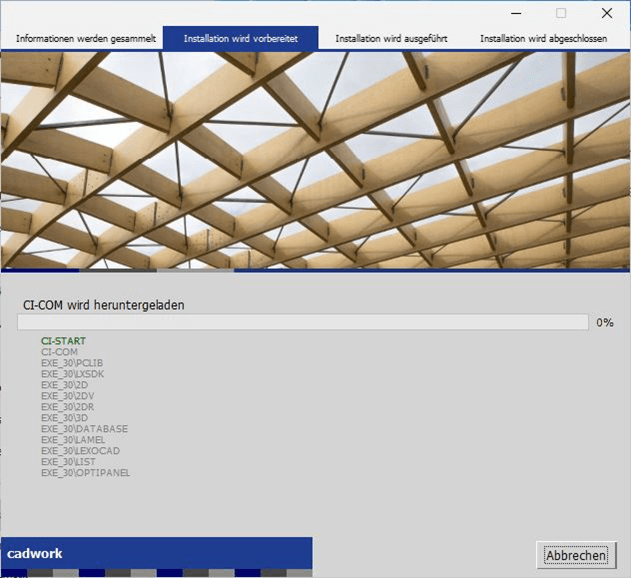Click the cadwork logo banner
This screenshot has height=578, width=631.
156,553
